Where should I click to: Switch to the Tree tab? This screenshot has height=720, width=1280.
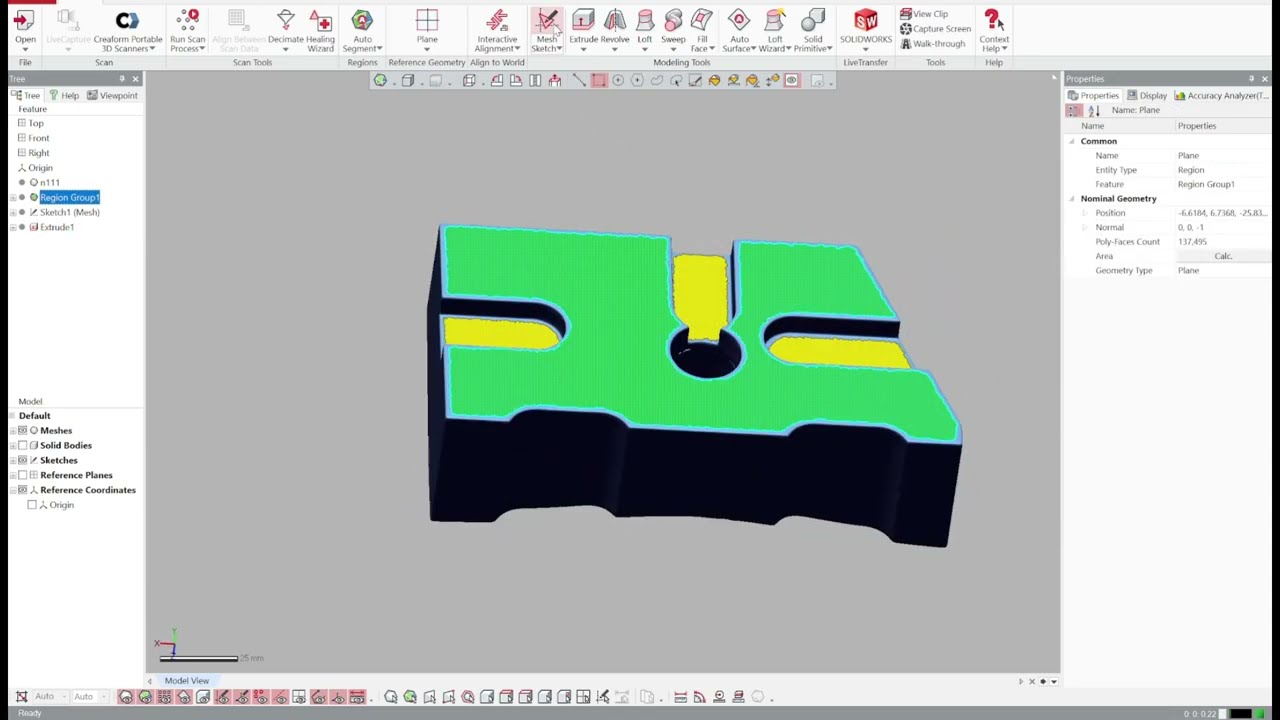click(26, 95)
